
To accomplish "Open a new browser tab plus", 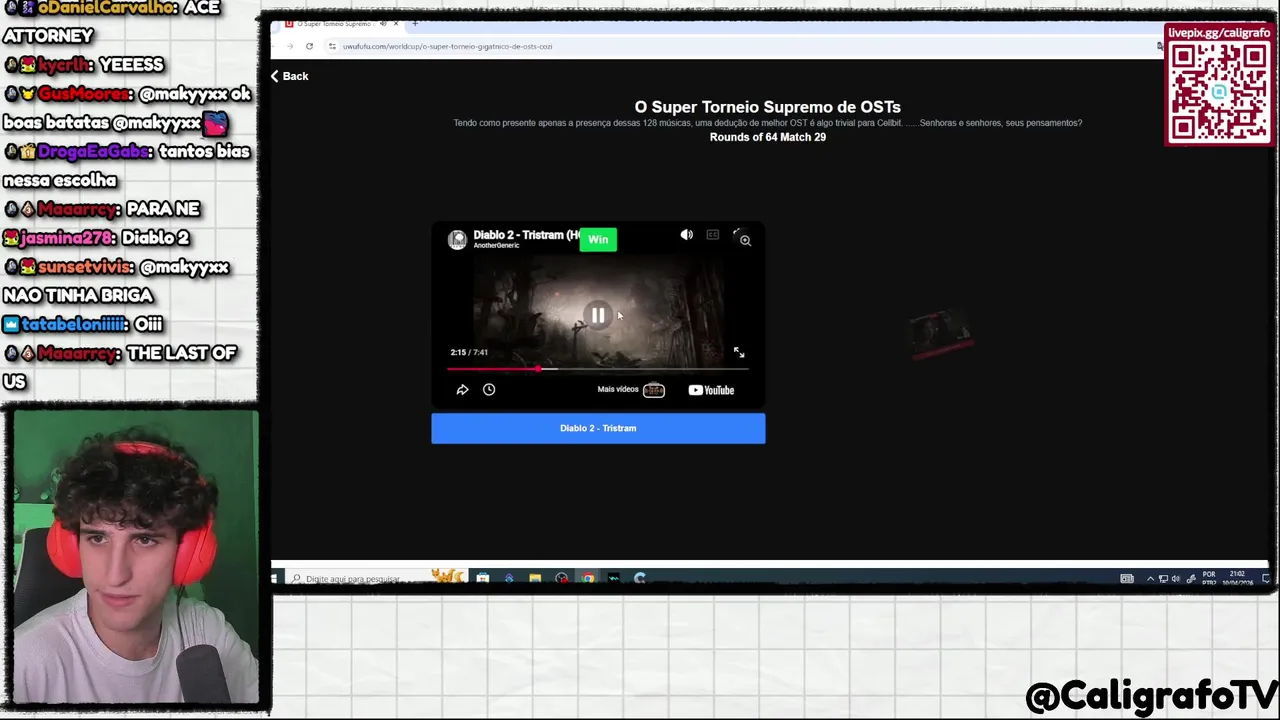I will click(415, 23).
